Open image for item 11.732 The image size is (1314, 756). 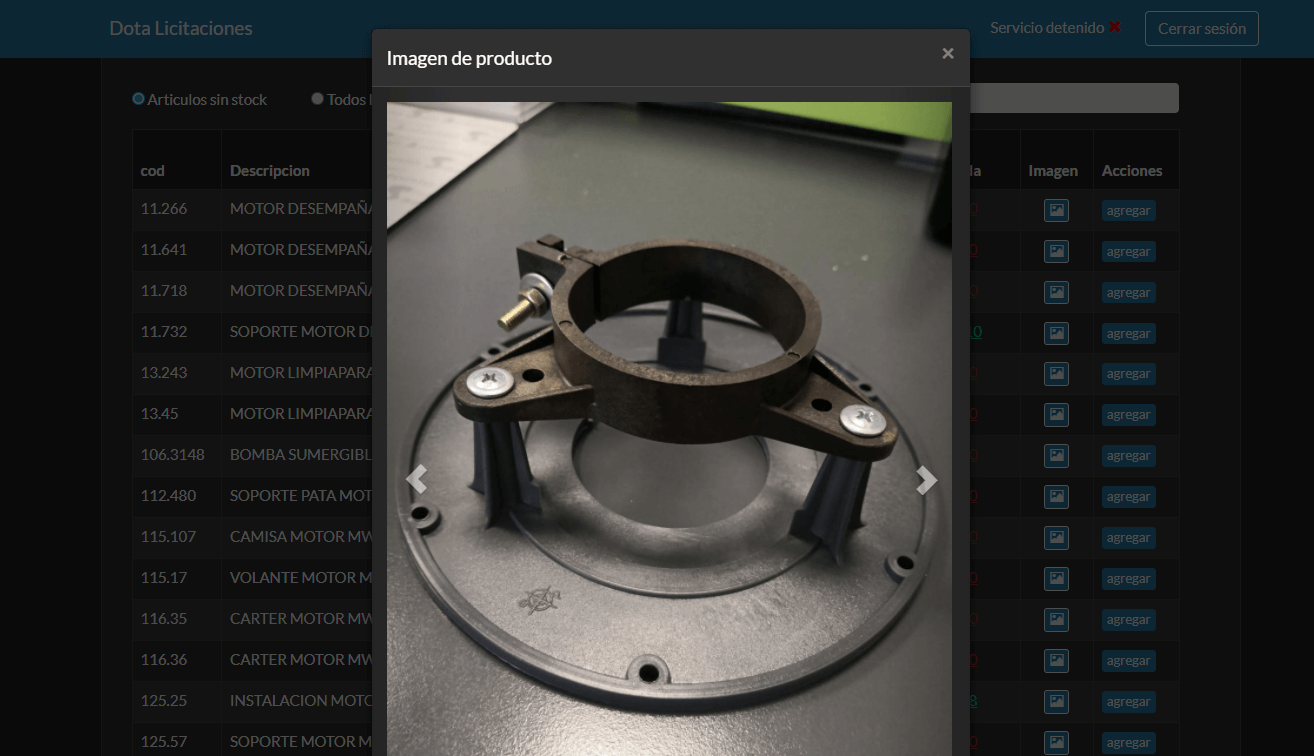pyautogui.click(x=1056, y=333)
